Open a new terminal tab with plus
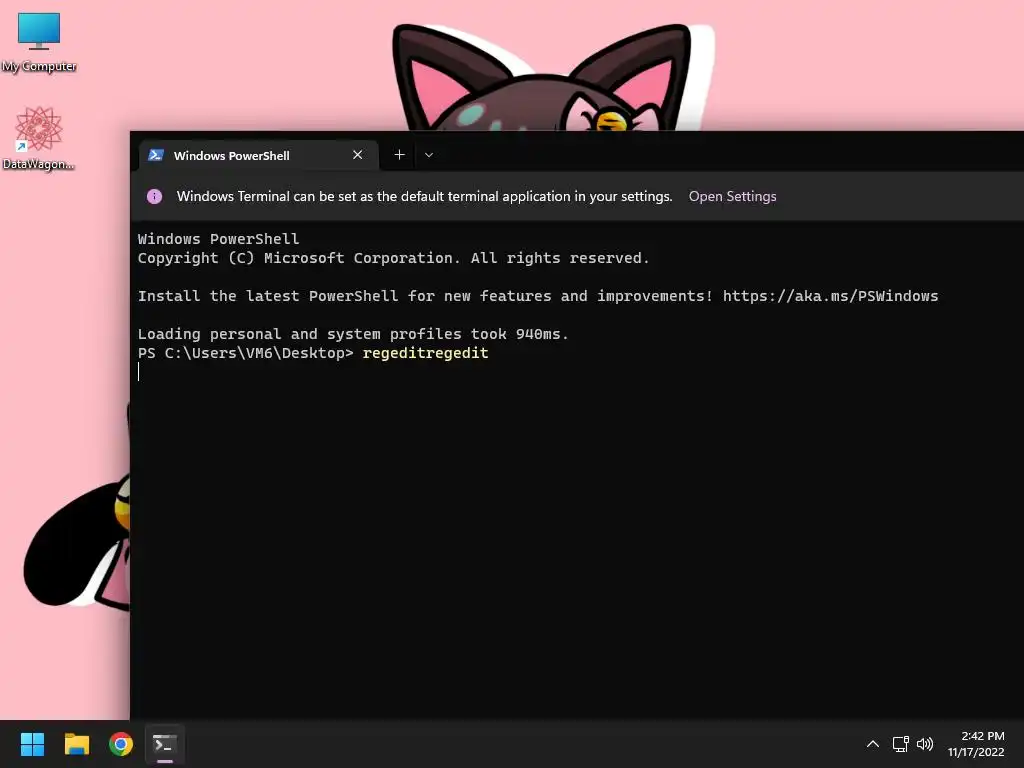The height and width of the screenshot is (768, 1024). 400,155
